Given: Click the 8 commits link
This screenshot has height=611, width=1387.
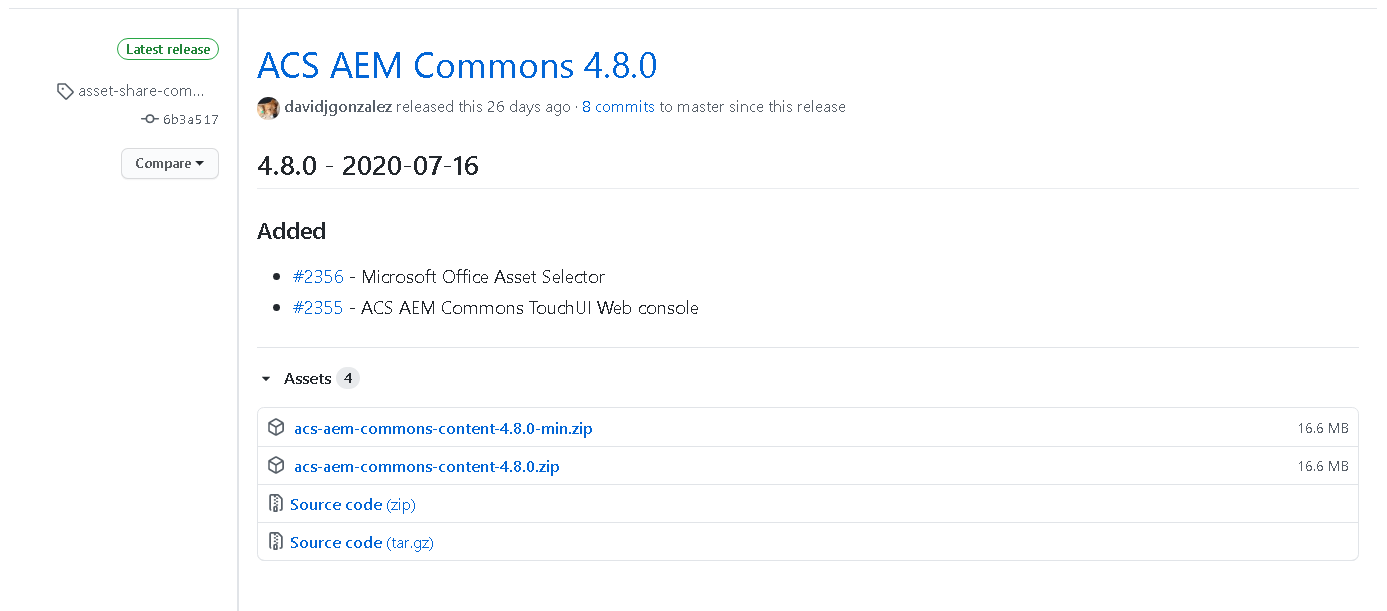Looking at the screenshot, I should tap(618, 106).
